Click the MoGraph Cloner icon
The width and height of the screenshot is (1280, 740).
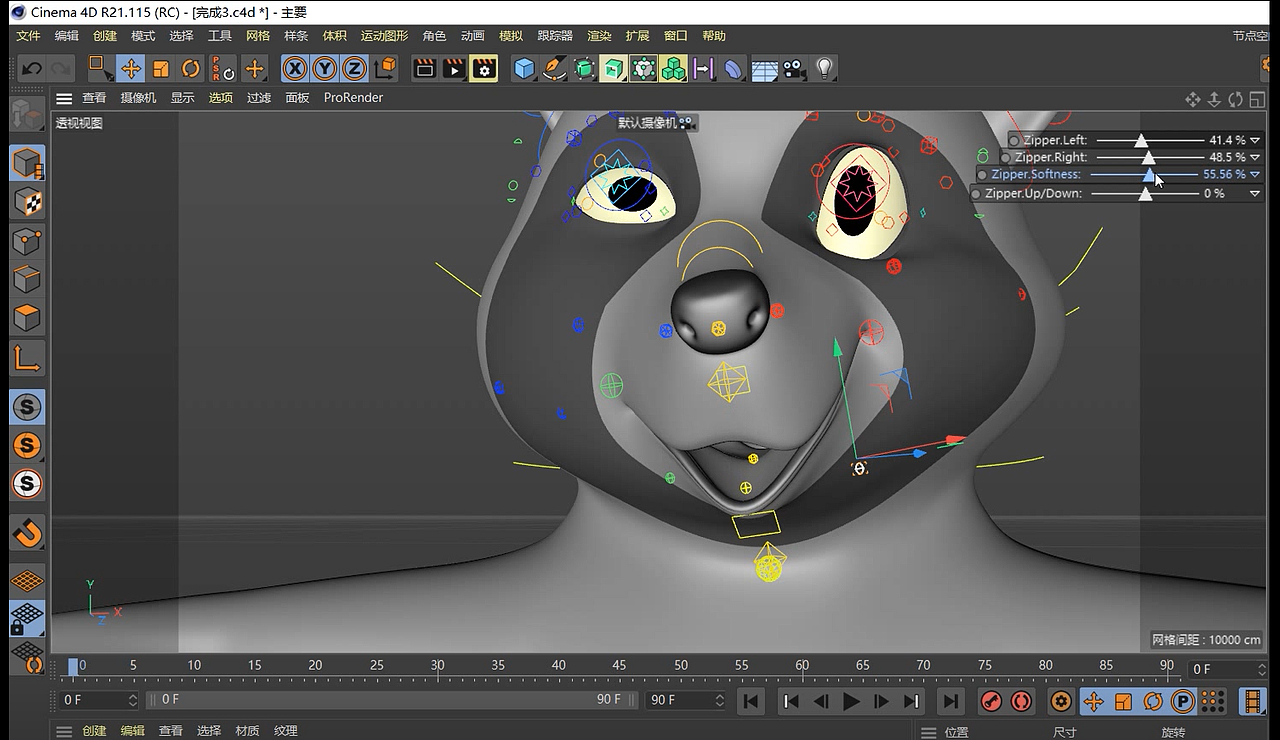tap(673, 68)
